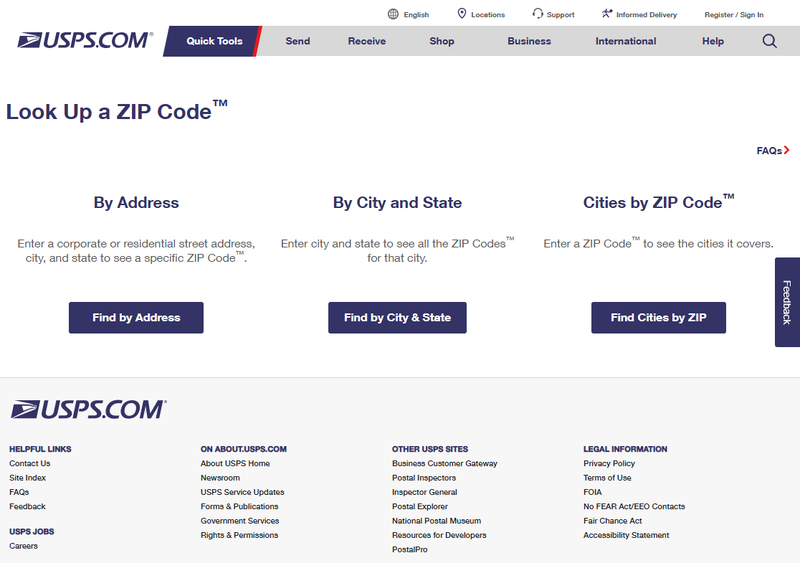
Task: Open National Postal Museum link
Action: coord(436,521)
